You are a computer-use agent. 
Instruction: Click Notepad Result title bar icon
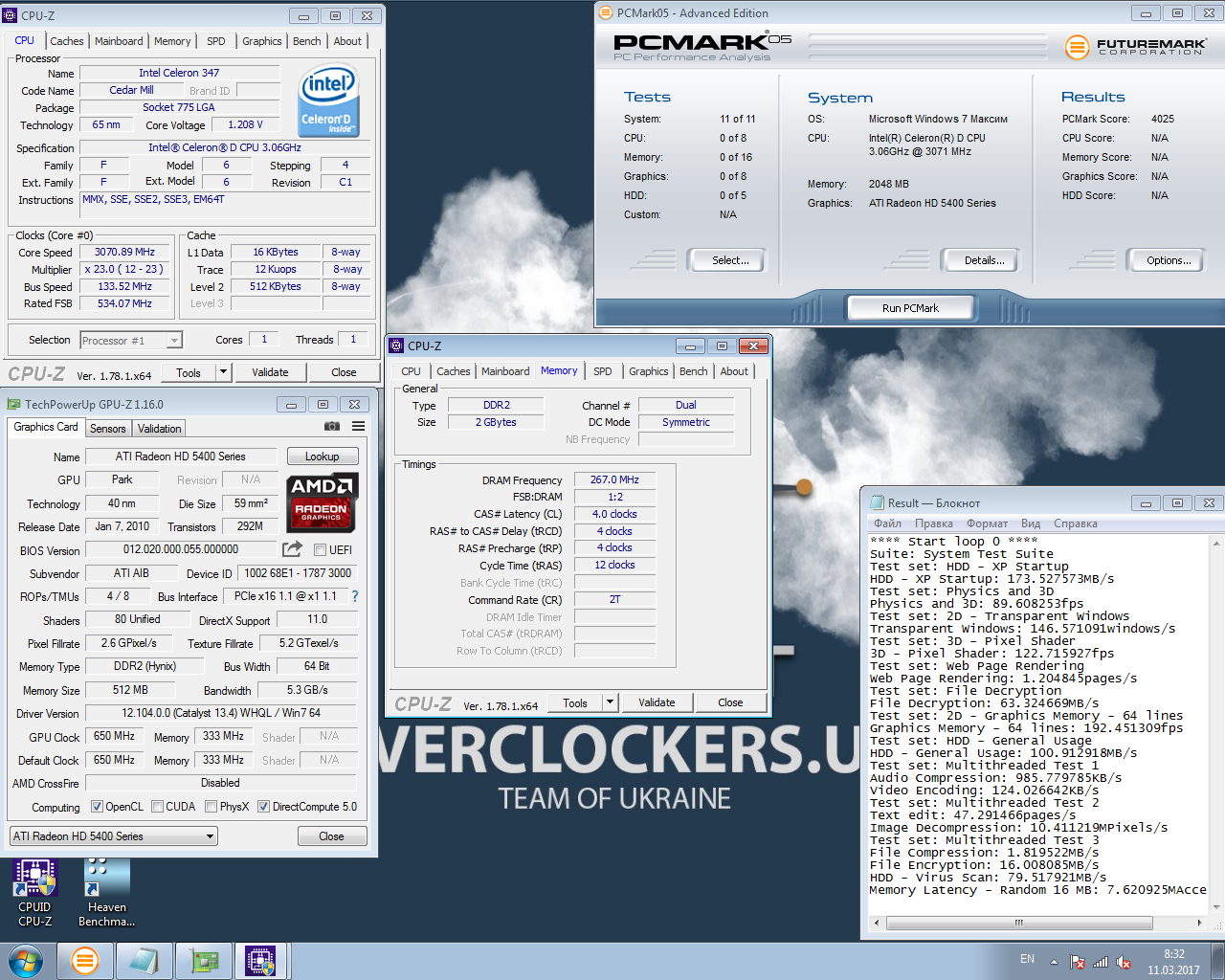click(x=877, y=502)
